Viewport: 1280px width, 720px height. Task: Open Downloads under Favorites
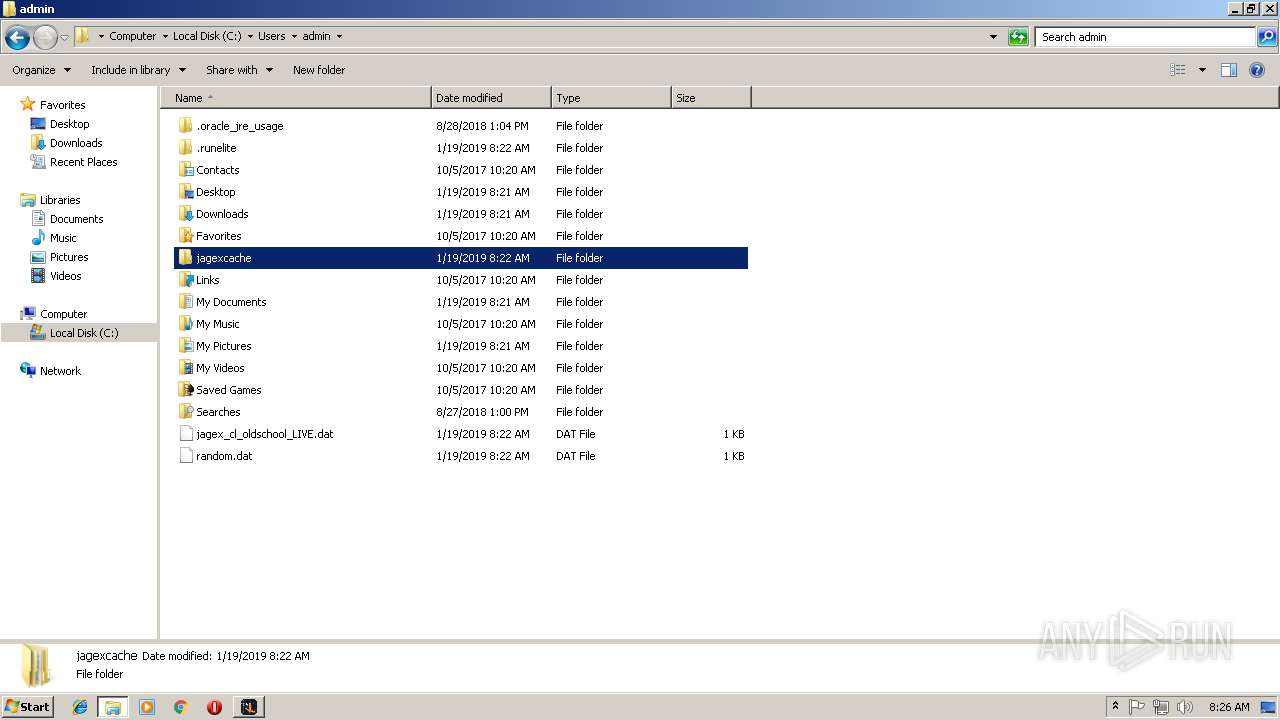pyautogui.click(x=76, y=143)
